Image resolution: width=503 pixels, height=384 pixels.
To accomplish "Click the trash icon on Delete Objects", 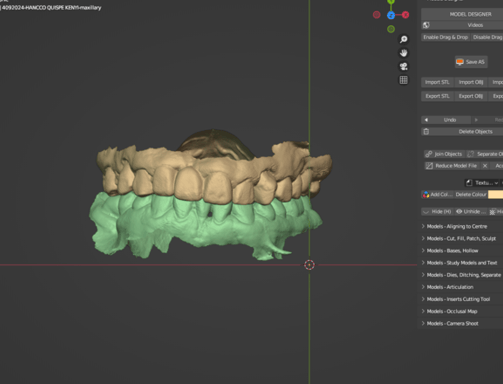I will coord(426,131).
